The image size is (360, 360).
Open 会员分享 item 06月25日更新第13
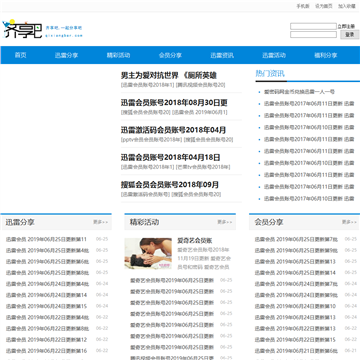click(x=295, y=262)
